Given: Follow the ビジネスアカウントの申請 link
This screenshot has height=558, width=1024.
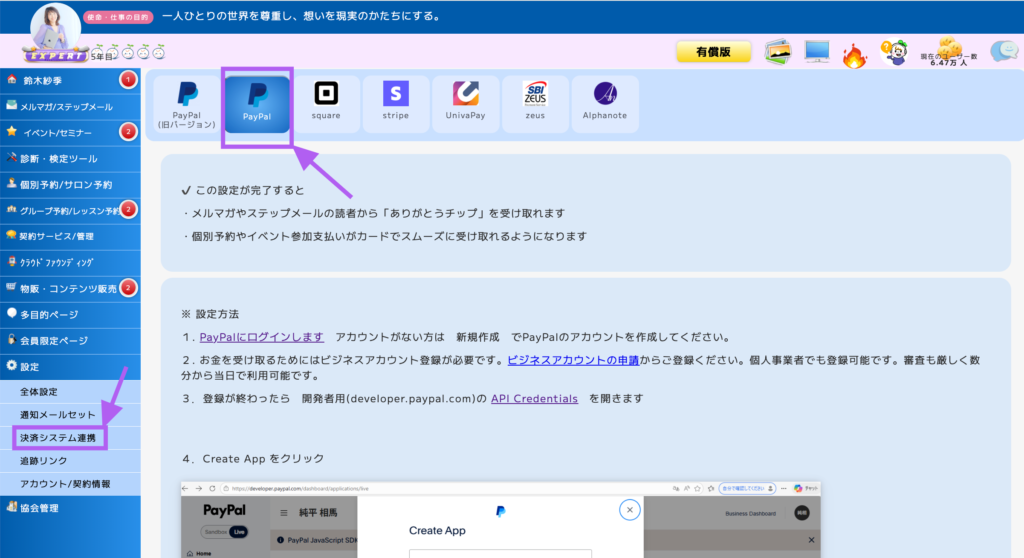Looking at the screenshot, I should [573, 359].
